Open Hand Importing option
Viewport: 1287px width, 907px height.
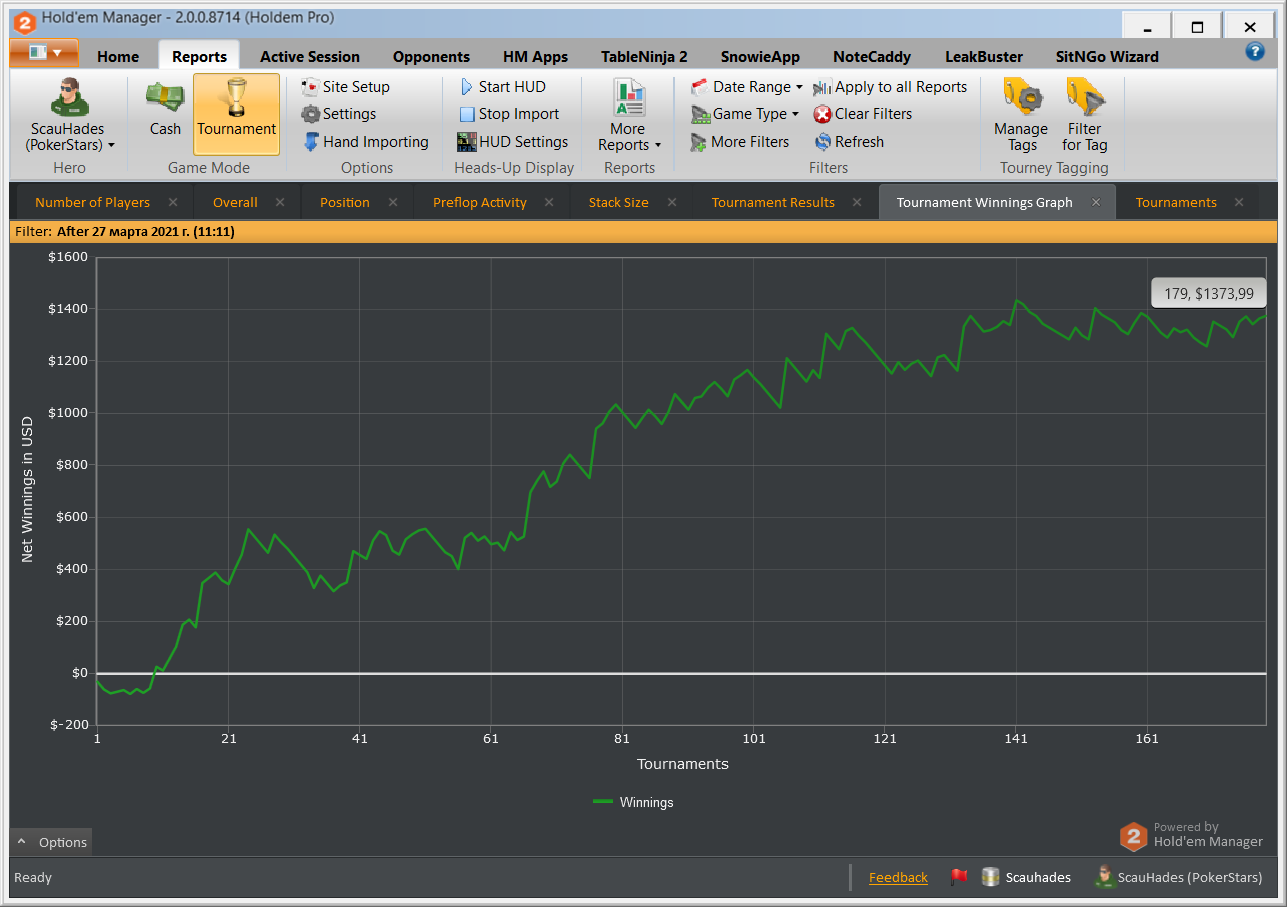coord(365,142)
